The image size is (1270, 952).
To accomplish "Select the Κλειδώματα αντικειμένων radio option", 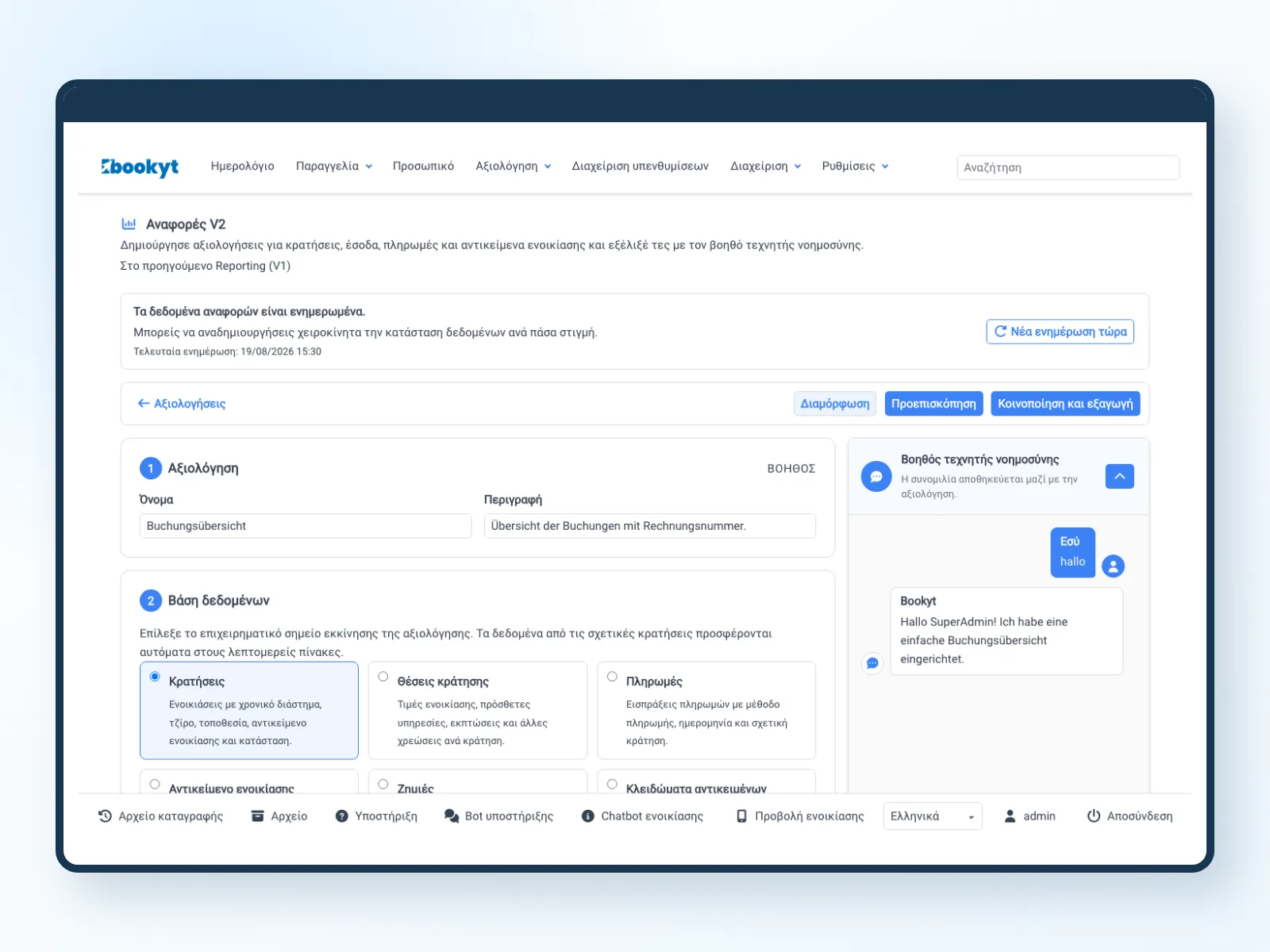I will 612,785.
